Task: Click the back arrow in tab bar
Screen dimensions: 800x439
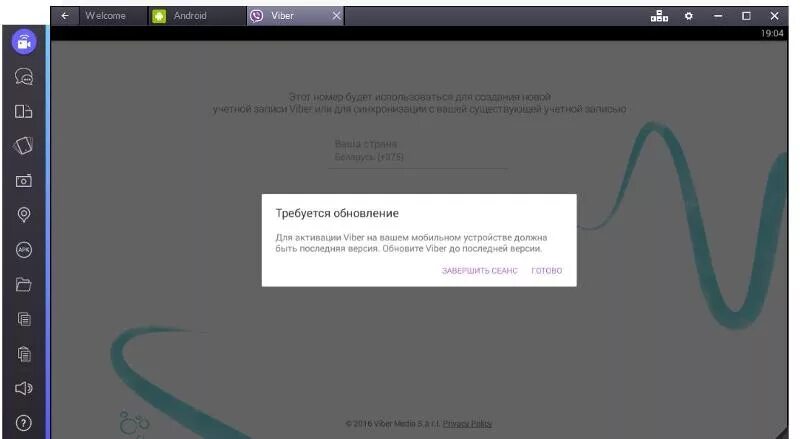Action: click(65, 16)
